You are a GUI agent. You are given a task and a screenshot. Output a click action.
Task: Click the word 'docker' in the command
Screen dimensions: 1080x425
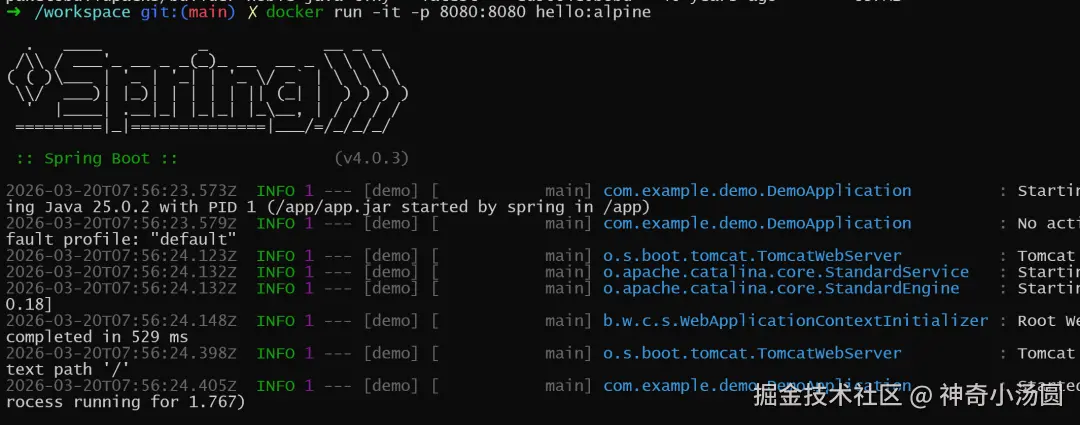point(294,12)
